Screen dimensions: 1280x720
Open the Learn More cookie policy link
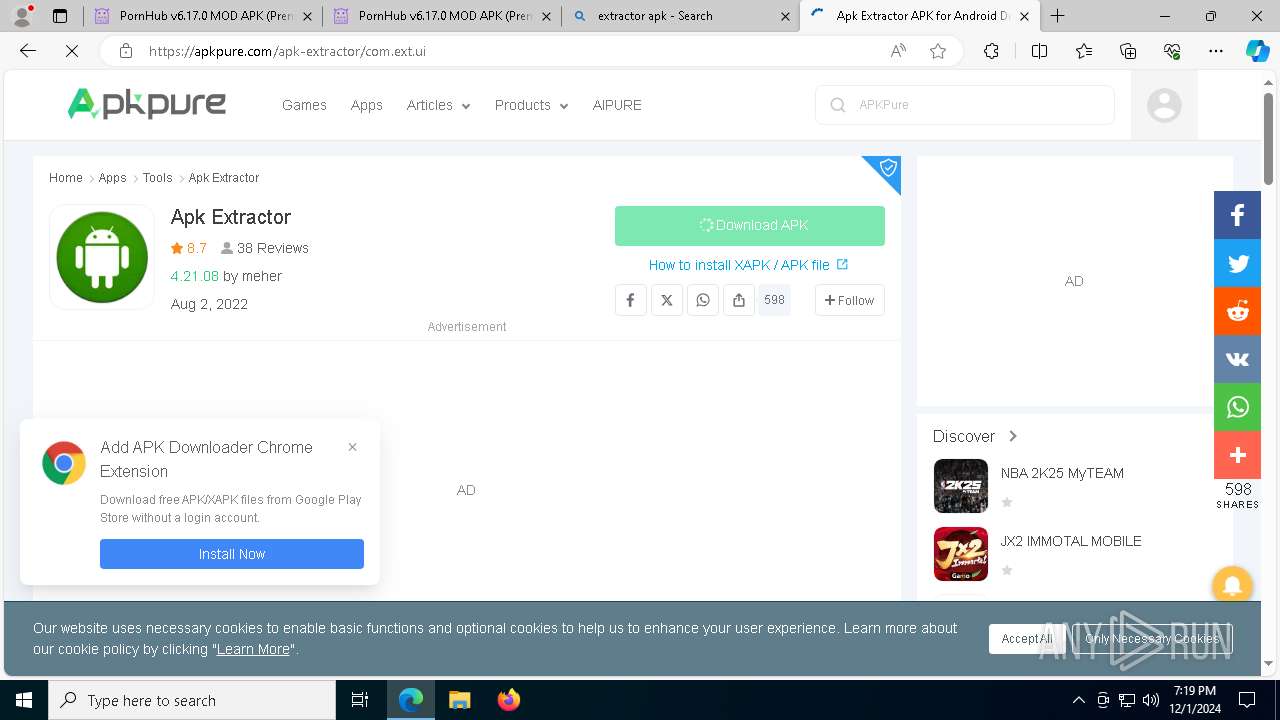253,649
